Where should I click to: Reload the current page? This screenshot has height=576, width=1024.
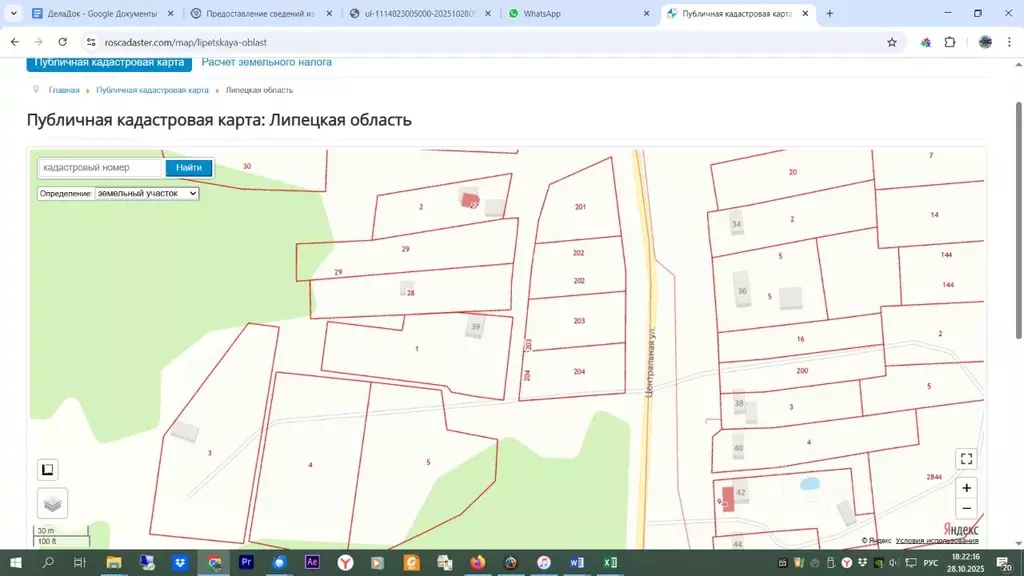click(x=63, y=42)
